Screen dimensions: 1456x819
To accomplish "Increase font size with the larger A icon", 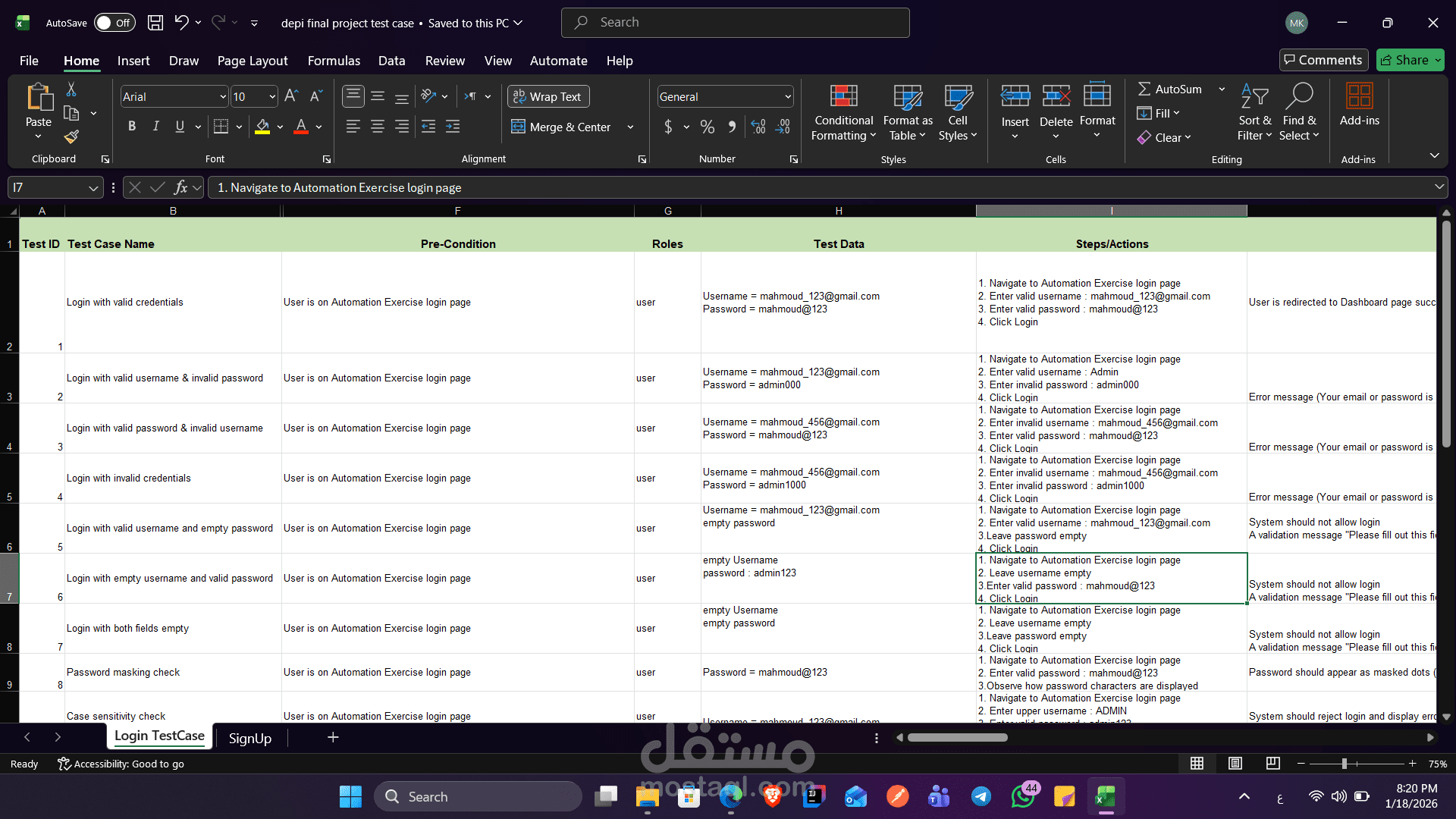I will point(291,96).
